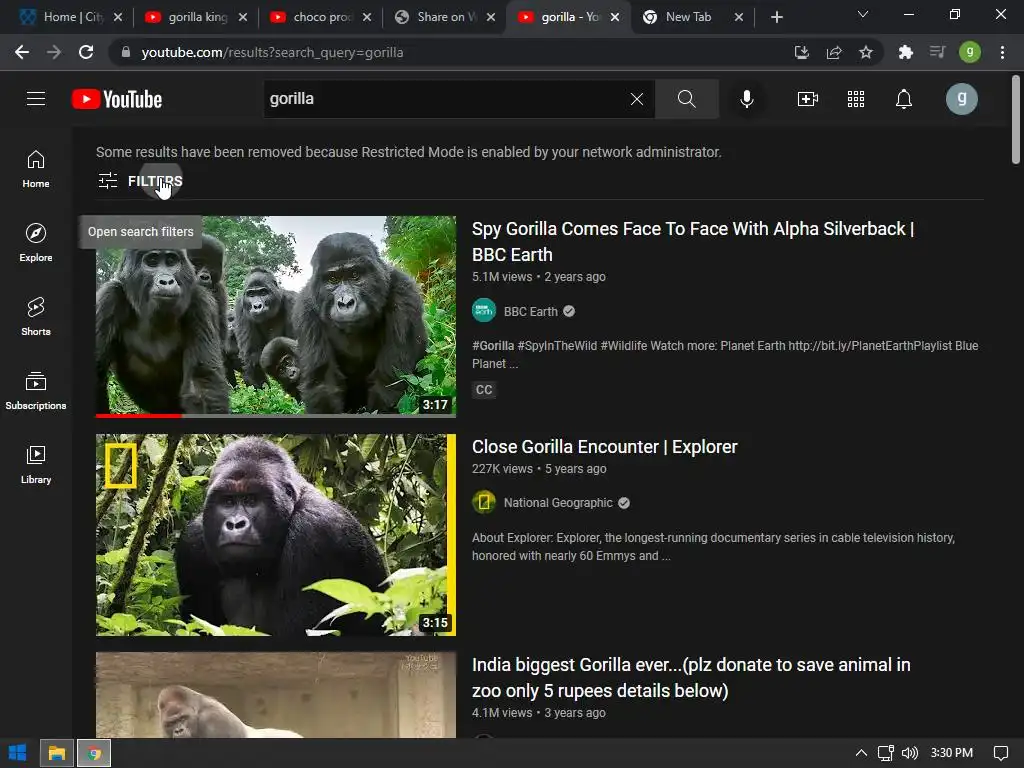Screen dimensions: 1024x768
Task: Open Close Gorilla Encounter | Explorer title
Action: click(x=604, y=447)
